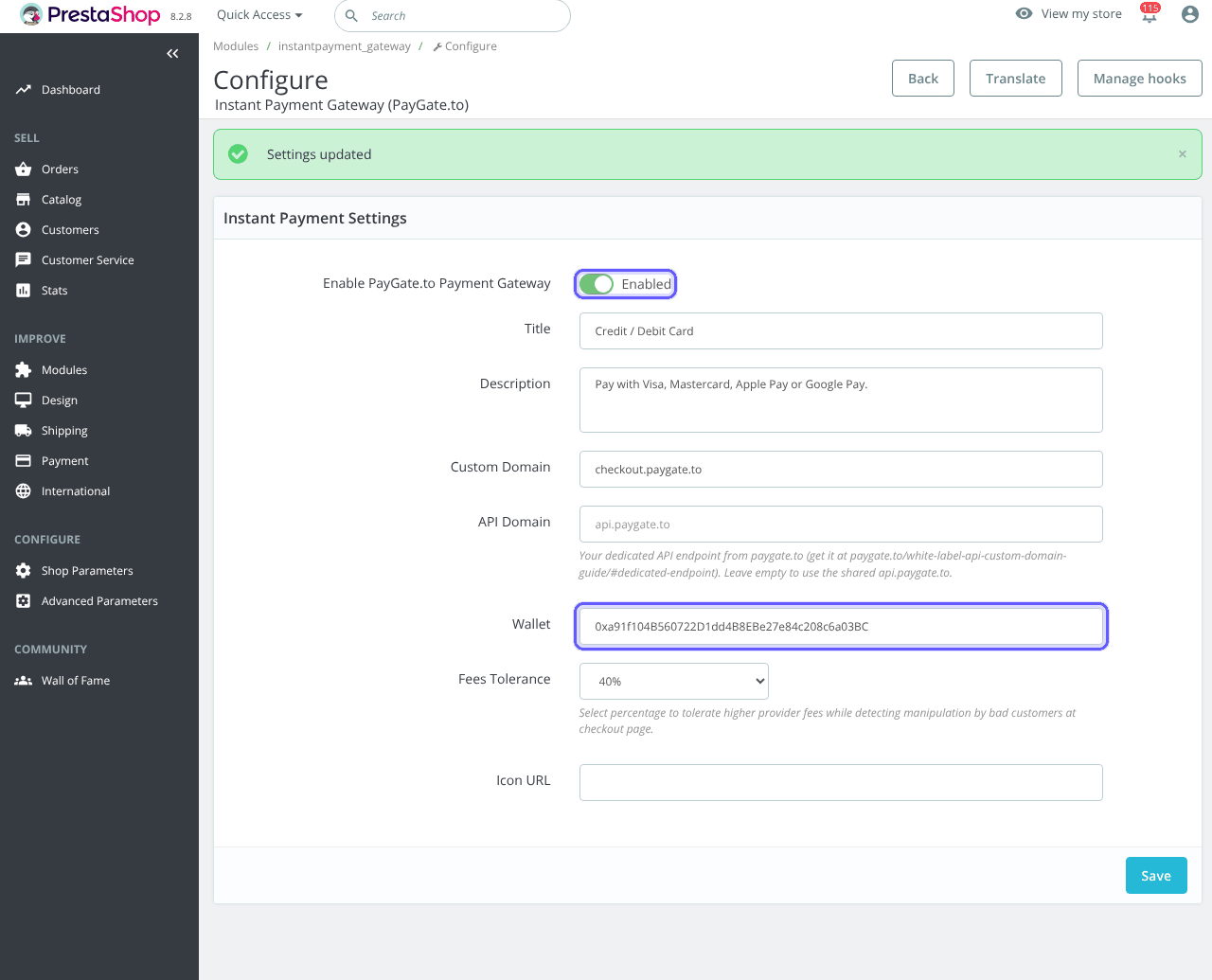The image size is (1212, 980).
Task: Collapse the sidebar with double-chevron icon
Action: (x=172, y=54)
